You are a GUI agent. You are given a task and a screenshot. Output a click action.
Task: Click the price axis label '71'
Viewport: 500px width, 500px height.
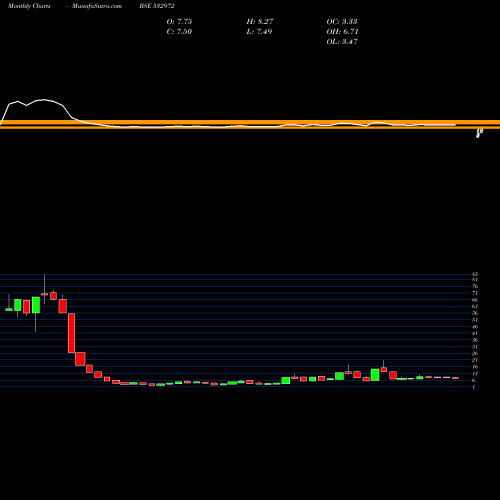coord(475,293)
